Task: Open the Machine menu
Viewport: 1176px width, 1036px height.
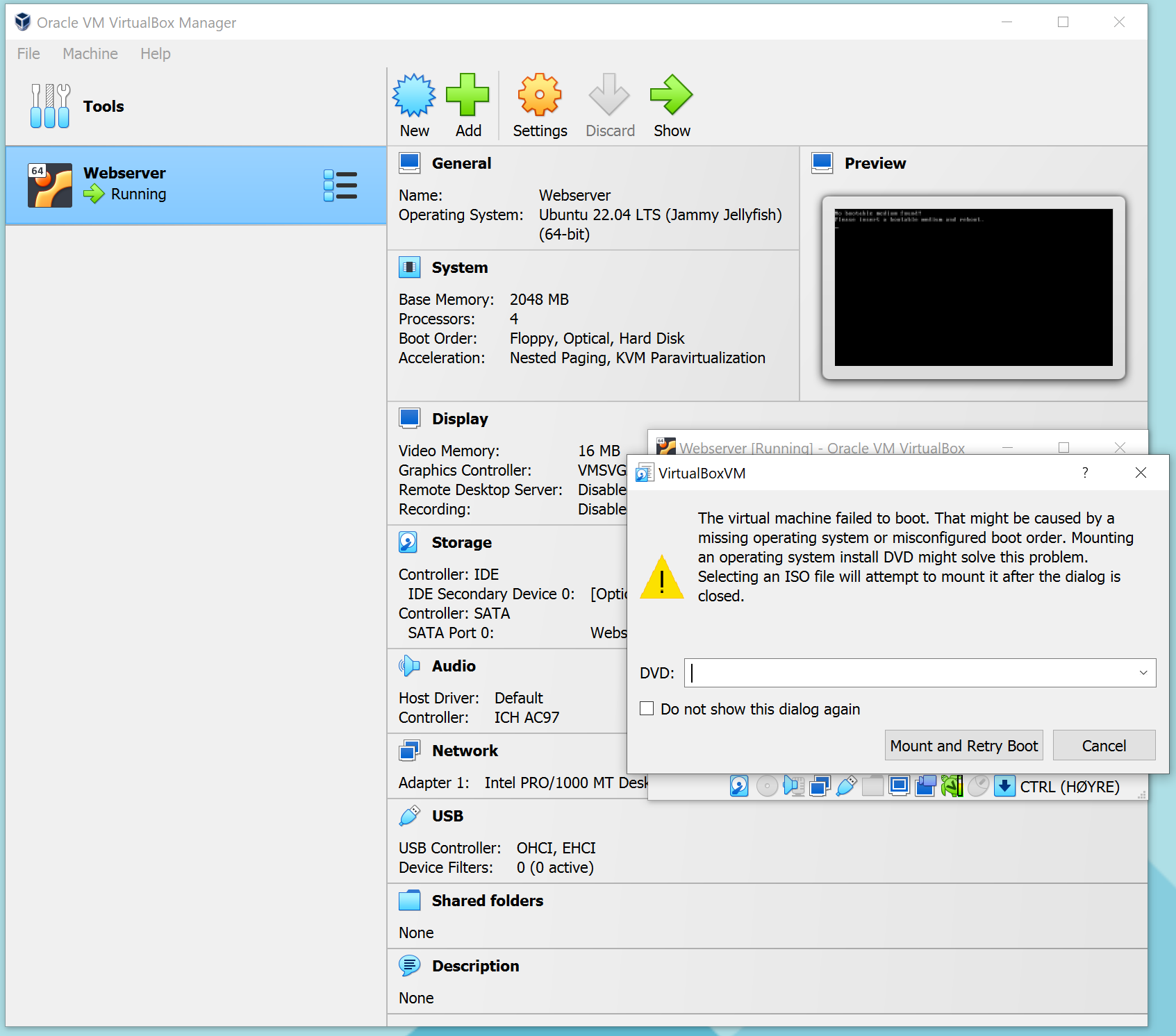Action: [90, 53]
